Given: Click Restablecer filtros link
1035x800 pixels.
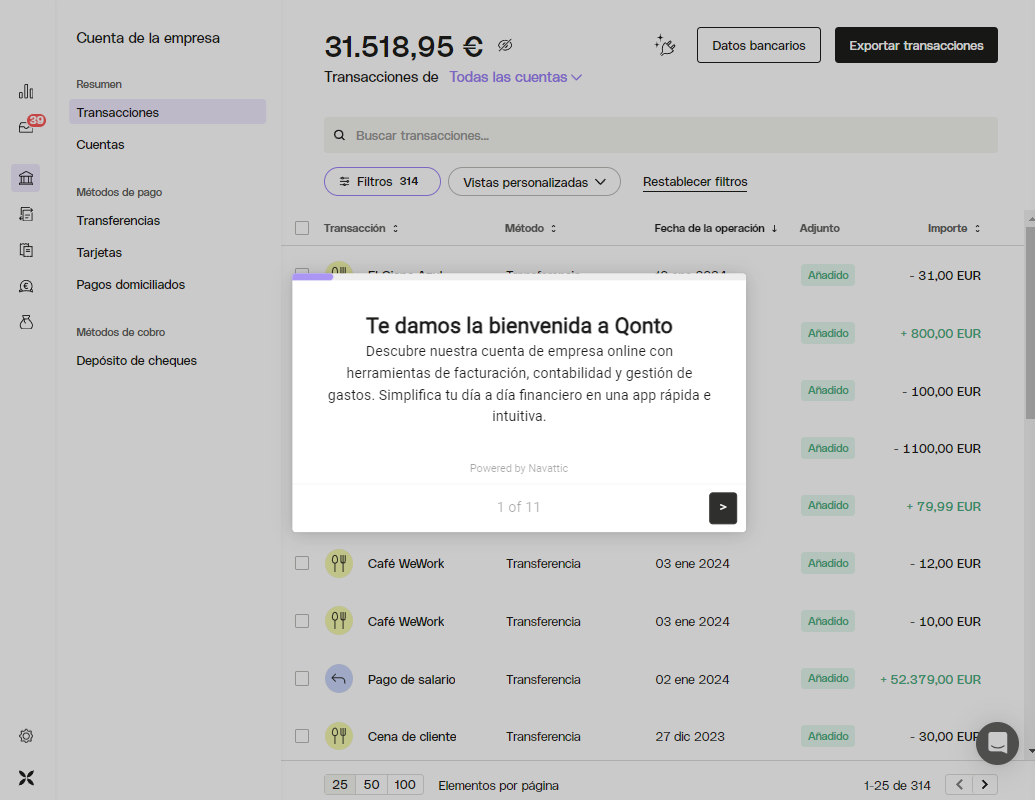Looking at the screenshot, I should point(695,182).
